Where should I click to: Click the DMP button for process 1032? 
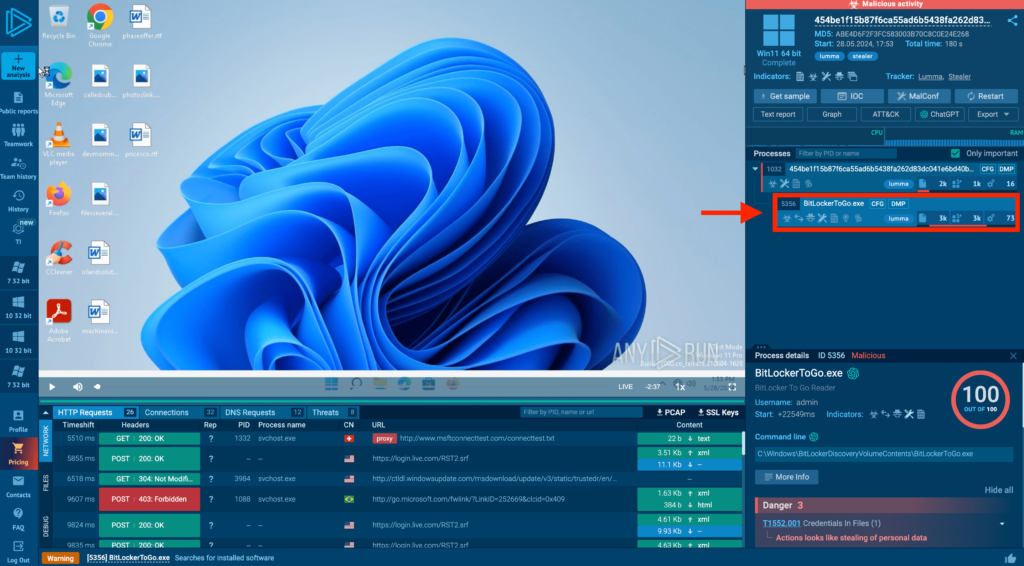coord(1006,169)
